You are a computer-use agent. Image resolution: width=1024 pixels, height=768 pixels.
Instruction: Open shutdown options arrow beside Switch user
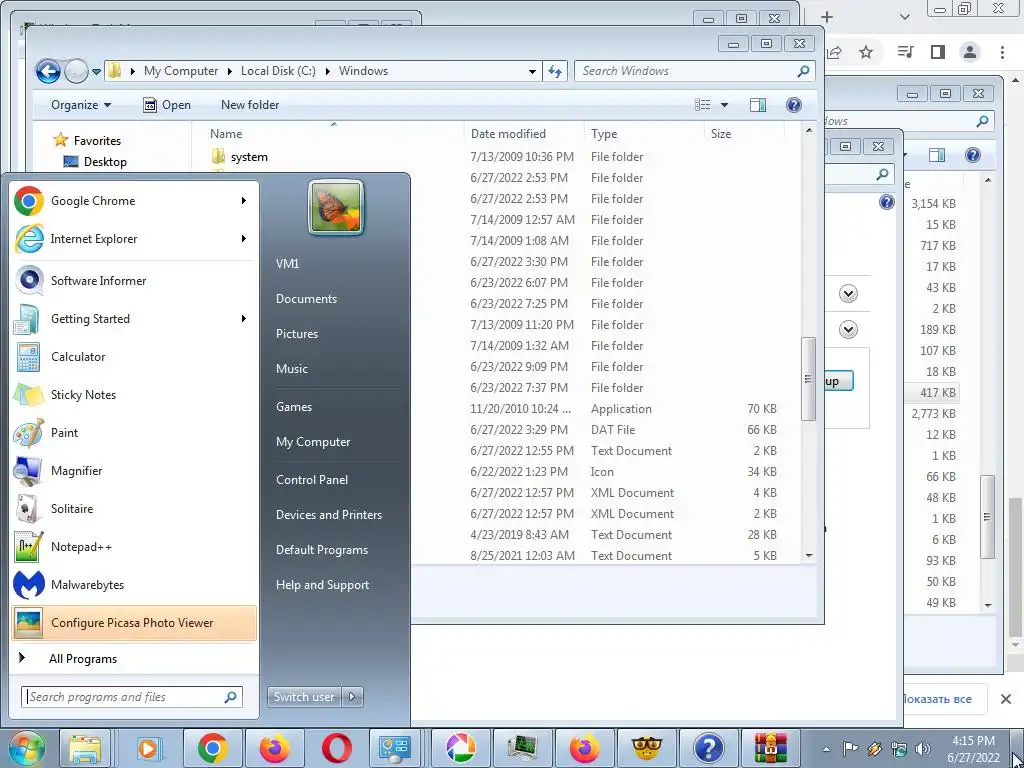352,697
